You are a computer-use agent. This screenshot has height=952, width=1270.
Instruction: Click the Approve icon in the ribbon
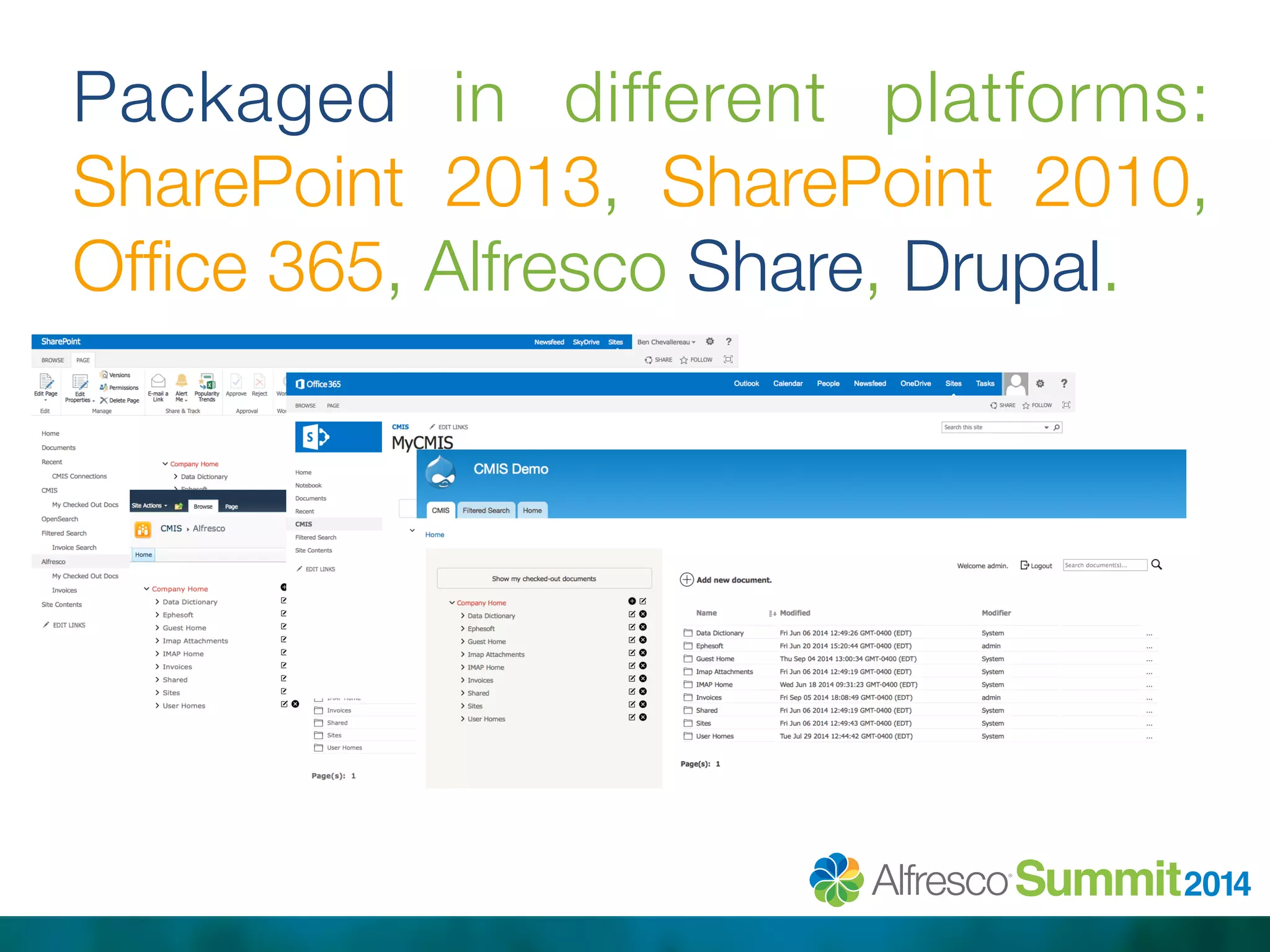coord(236,381)
